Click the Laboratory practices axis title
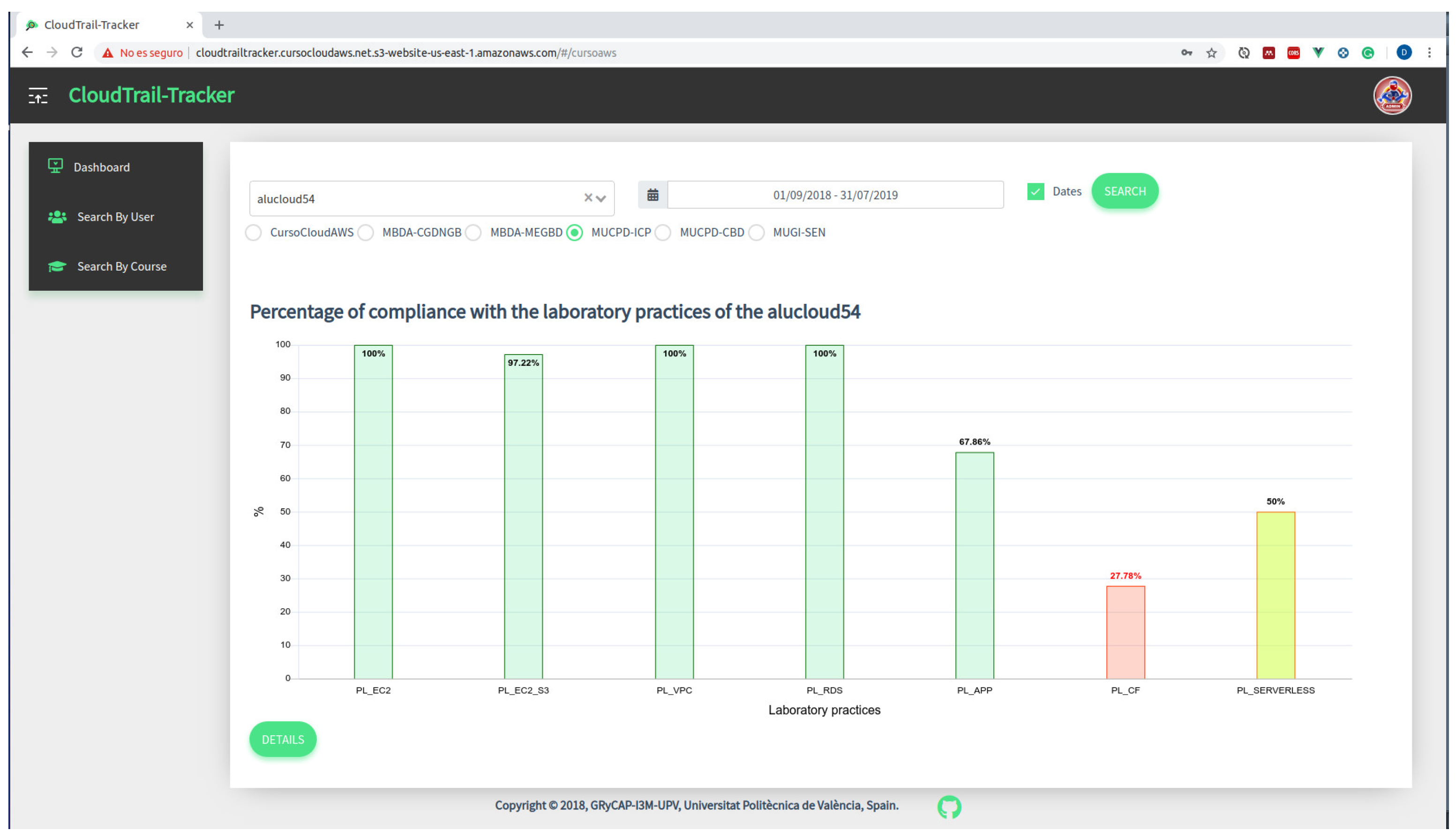 [x=824, y=710]
